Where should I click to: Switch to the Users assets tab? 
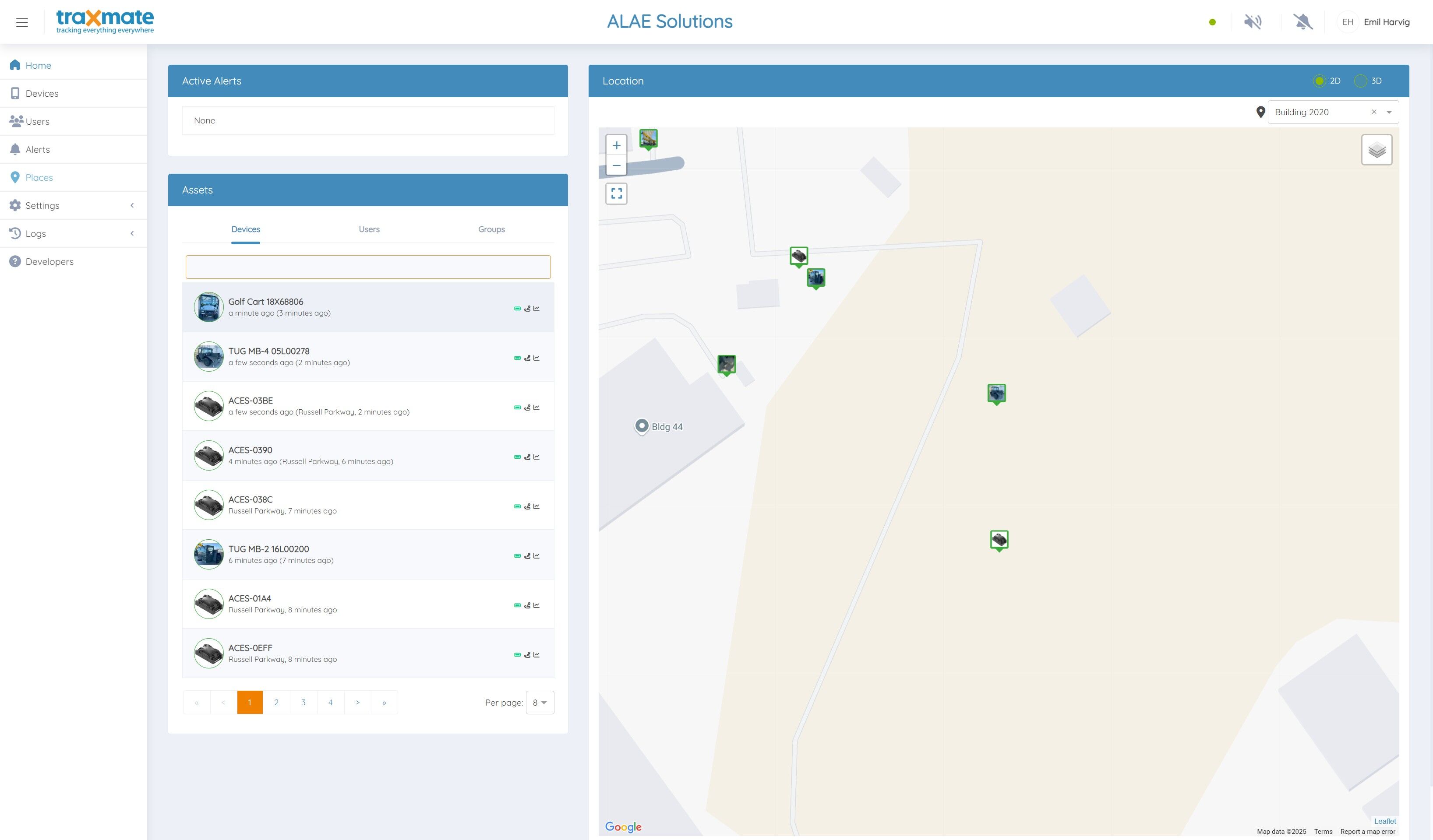369,230
